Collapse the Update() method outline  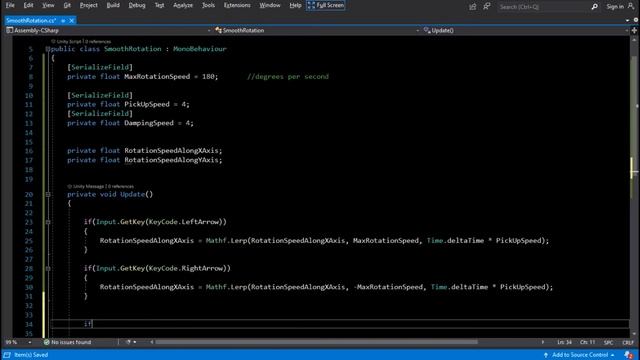[x=48, y=195]
